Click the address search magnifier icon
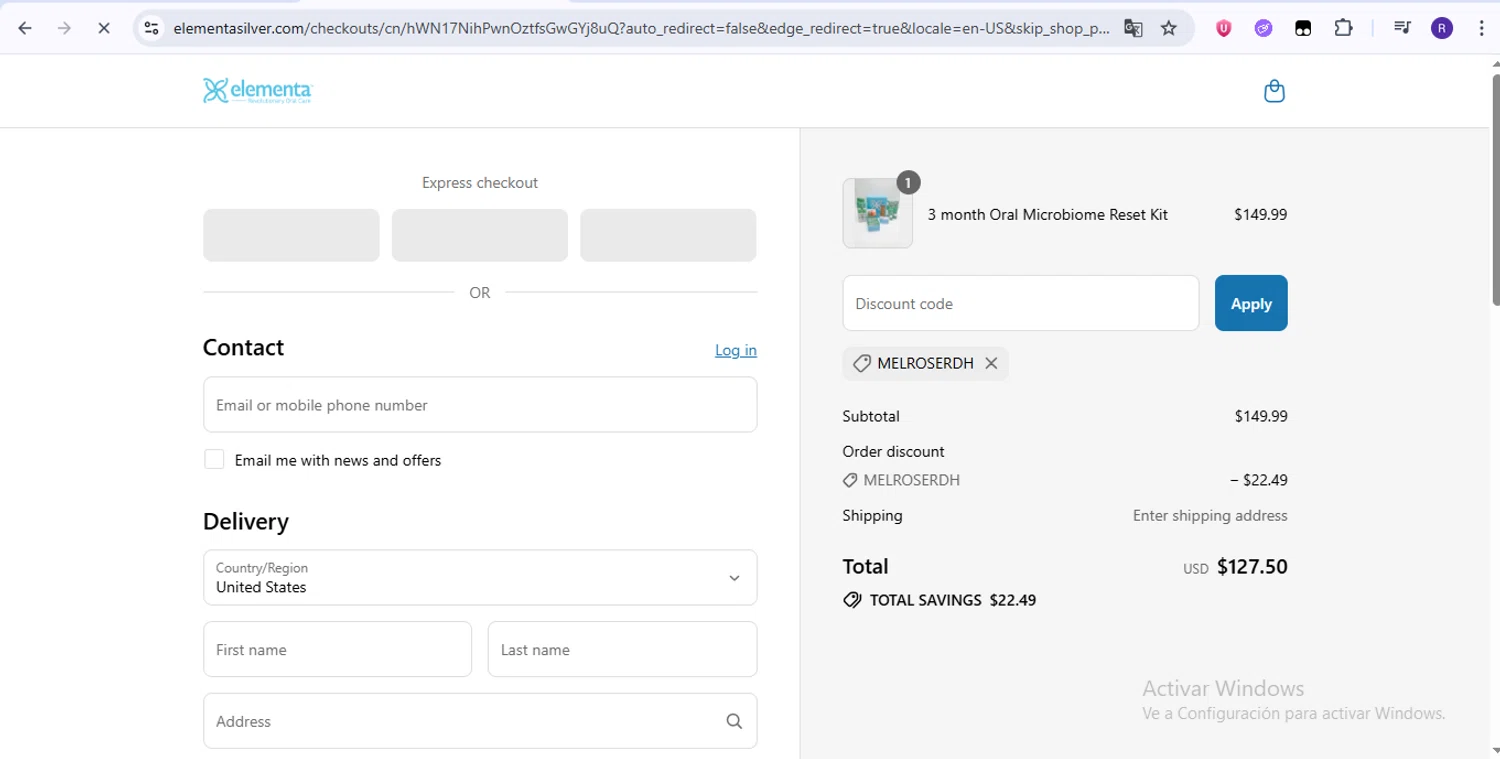The image size is (1500, 759). [x=734, y=721]
